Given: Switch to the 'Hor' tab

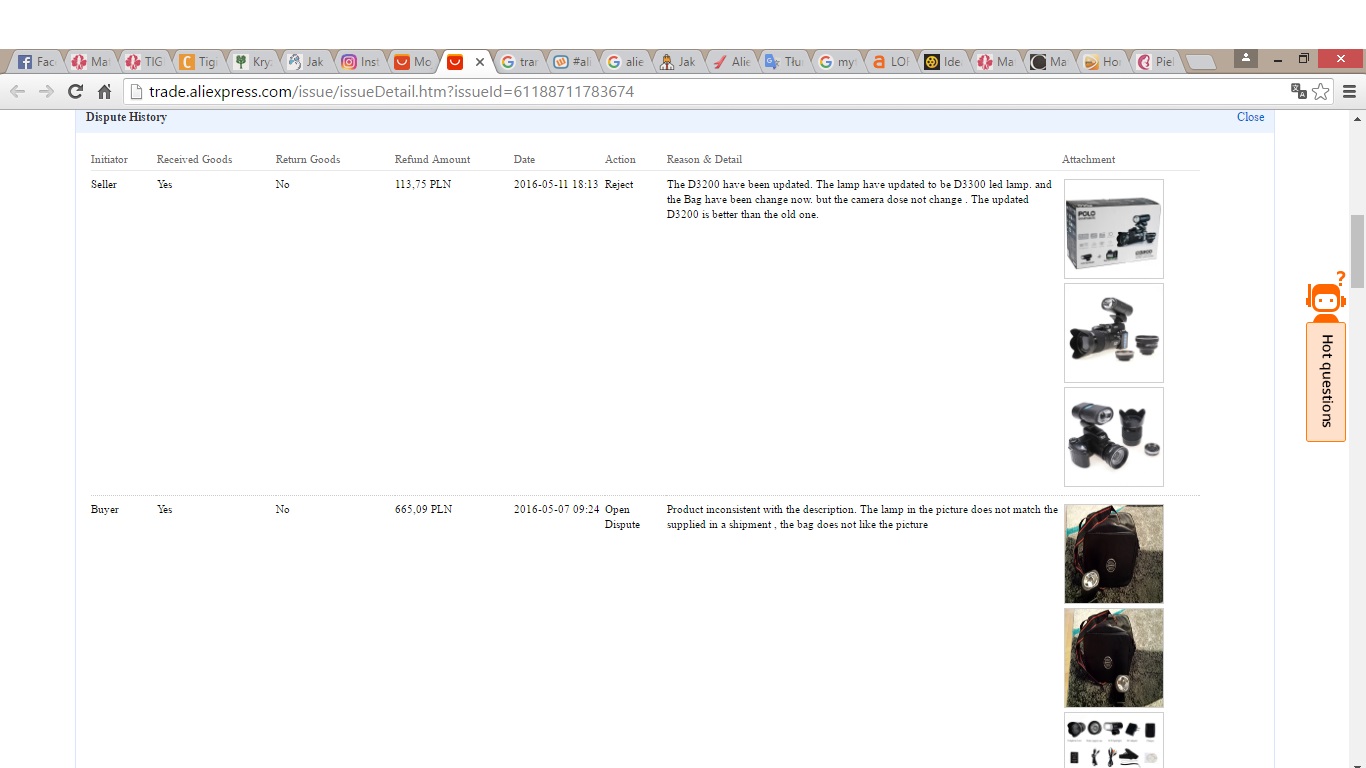Looking at the screenshot, I should 1103,62.
